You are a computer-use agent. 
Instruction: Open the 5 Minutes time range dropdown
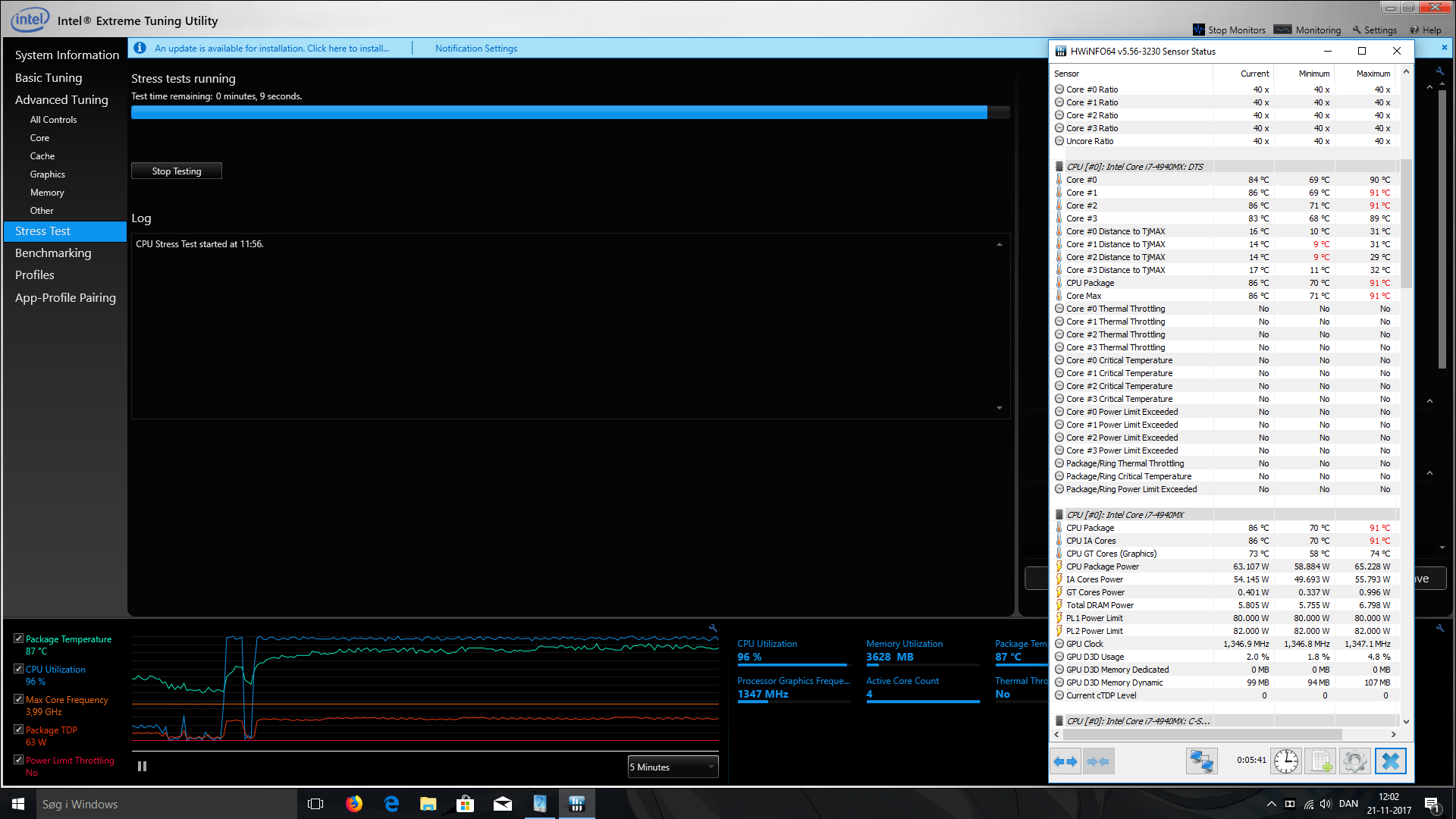[673, 767]
